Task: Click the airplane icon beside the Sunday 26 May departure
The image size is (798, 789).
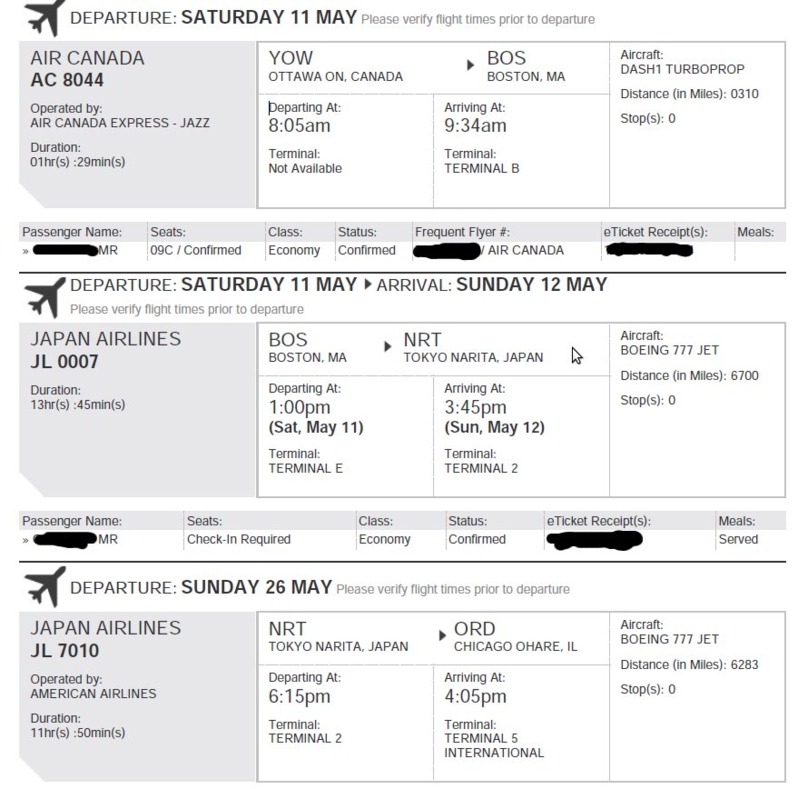Action: pos(44,587)
